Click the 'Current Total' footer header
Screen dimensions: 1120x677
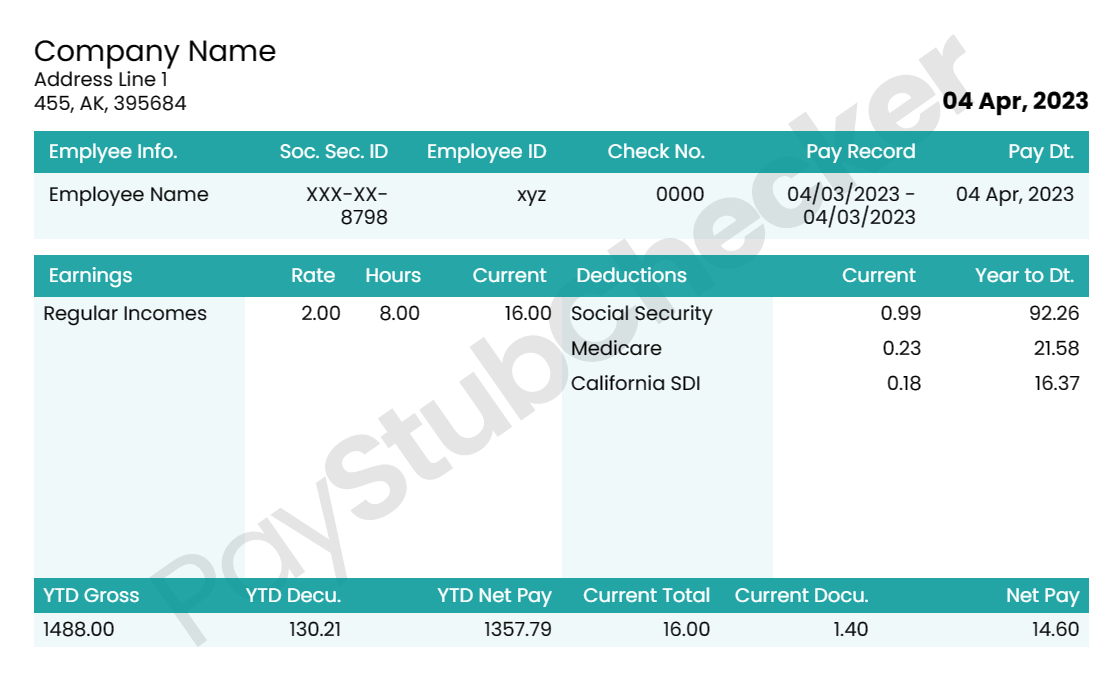(x=646, y=596)
